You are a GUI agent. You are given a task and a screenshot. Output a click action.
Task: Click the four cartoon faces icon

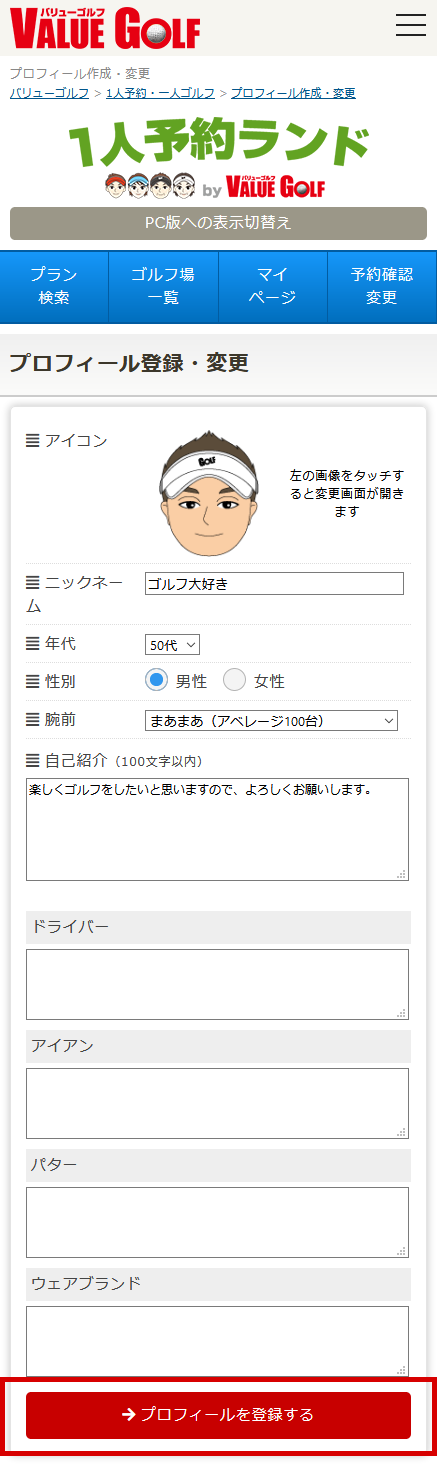coord(149,187)
